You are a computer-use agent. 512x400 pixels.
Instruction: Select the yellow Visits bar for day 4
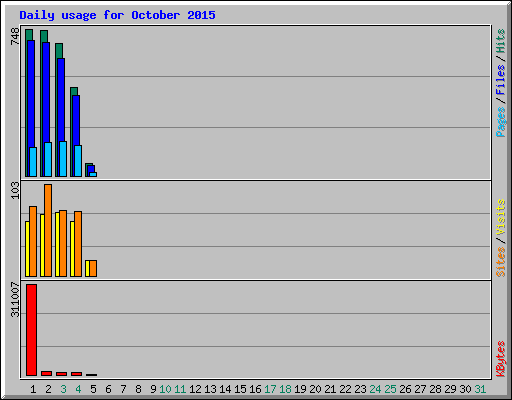(x=72, y=249)
